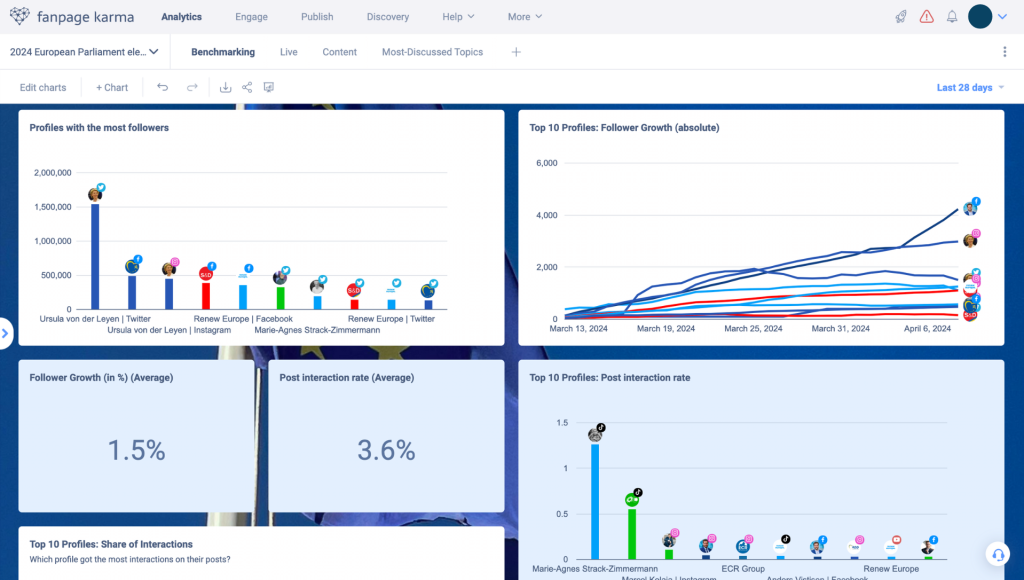Open the notifications bell
Viewport: 1024px width, 580px height.
click(952, 17)
